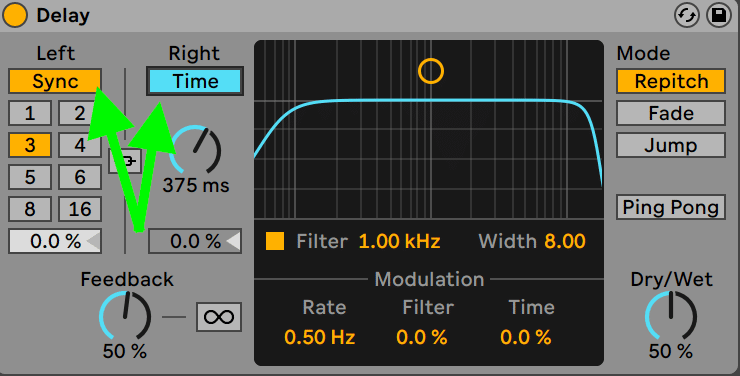Click the Dry/Wet knob

coord(671,316)
